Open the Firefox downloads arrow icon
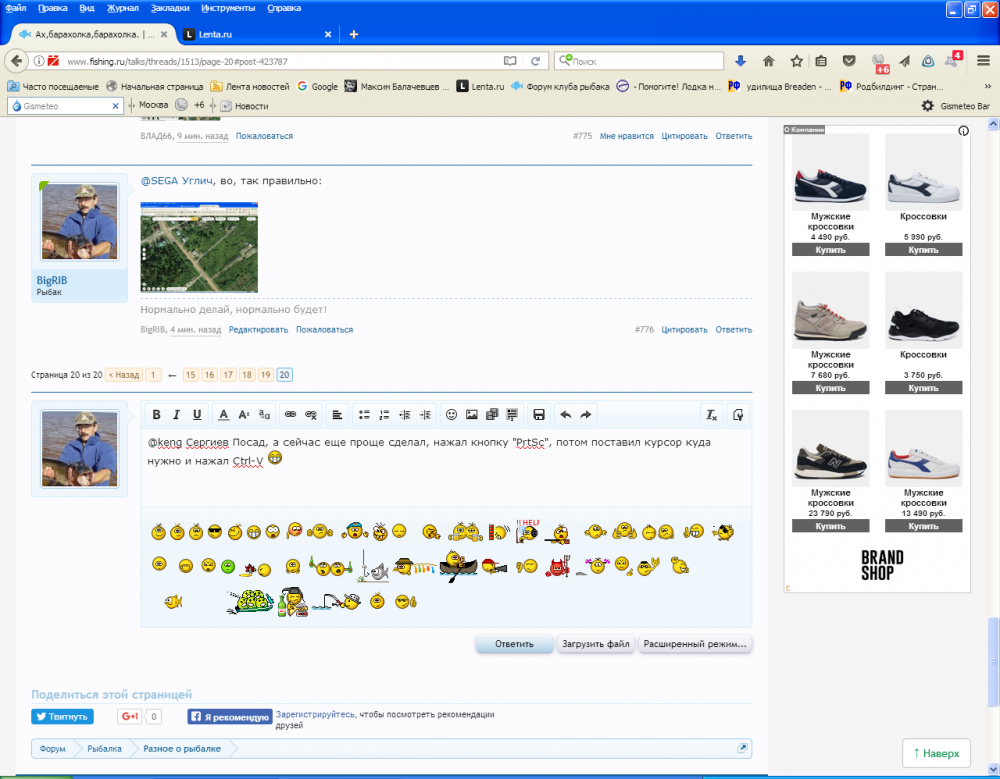Image resolution: width=1000 pixels, height=779 pixels. tap(741, 61)
